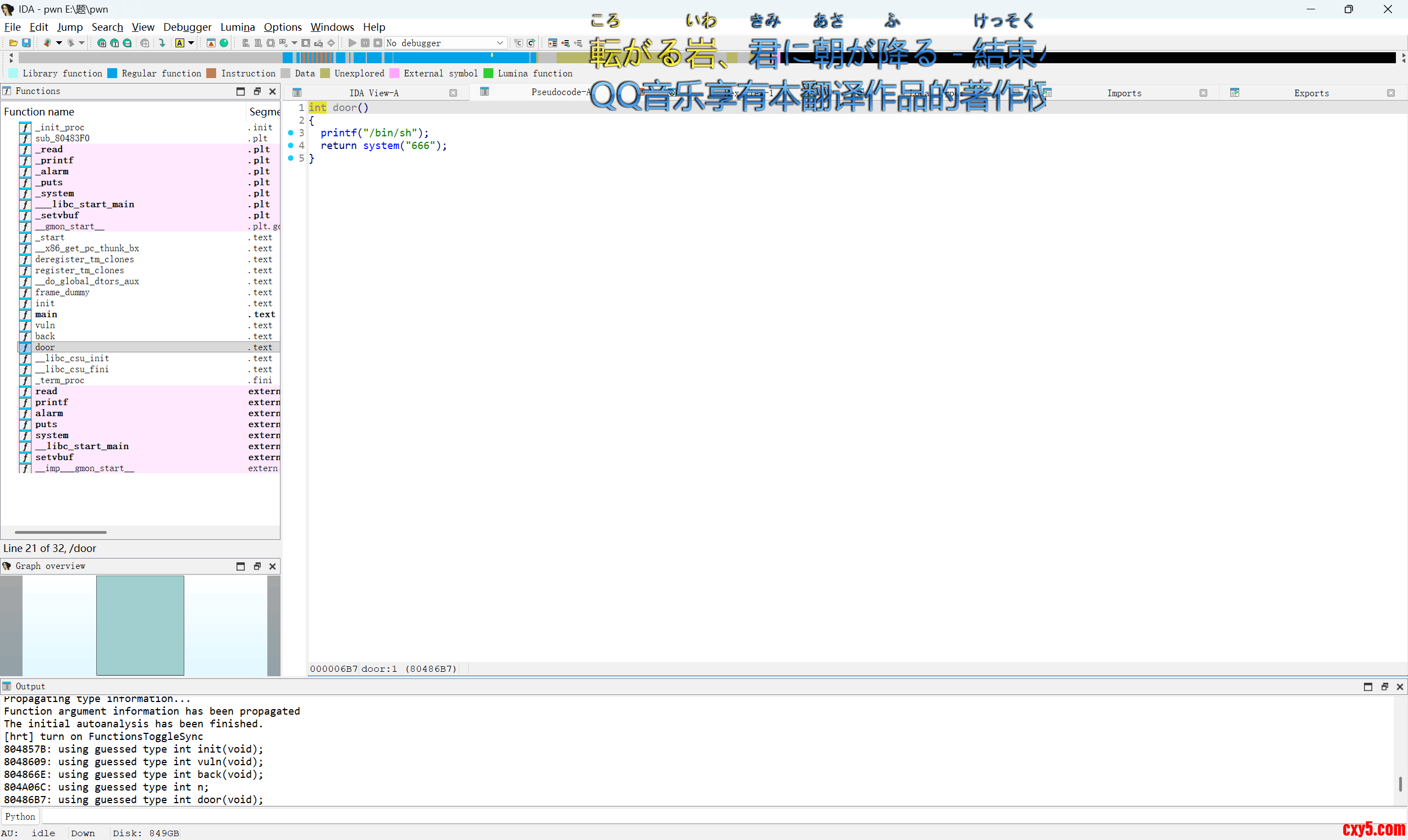The image size is (1408, 840).
Task: Click the green circle toolbar icon
Action: [x=224, y=43]
